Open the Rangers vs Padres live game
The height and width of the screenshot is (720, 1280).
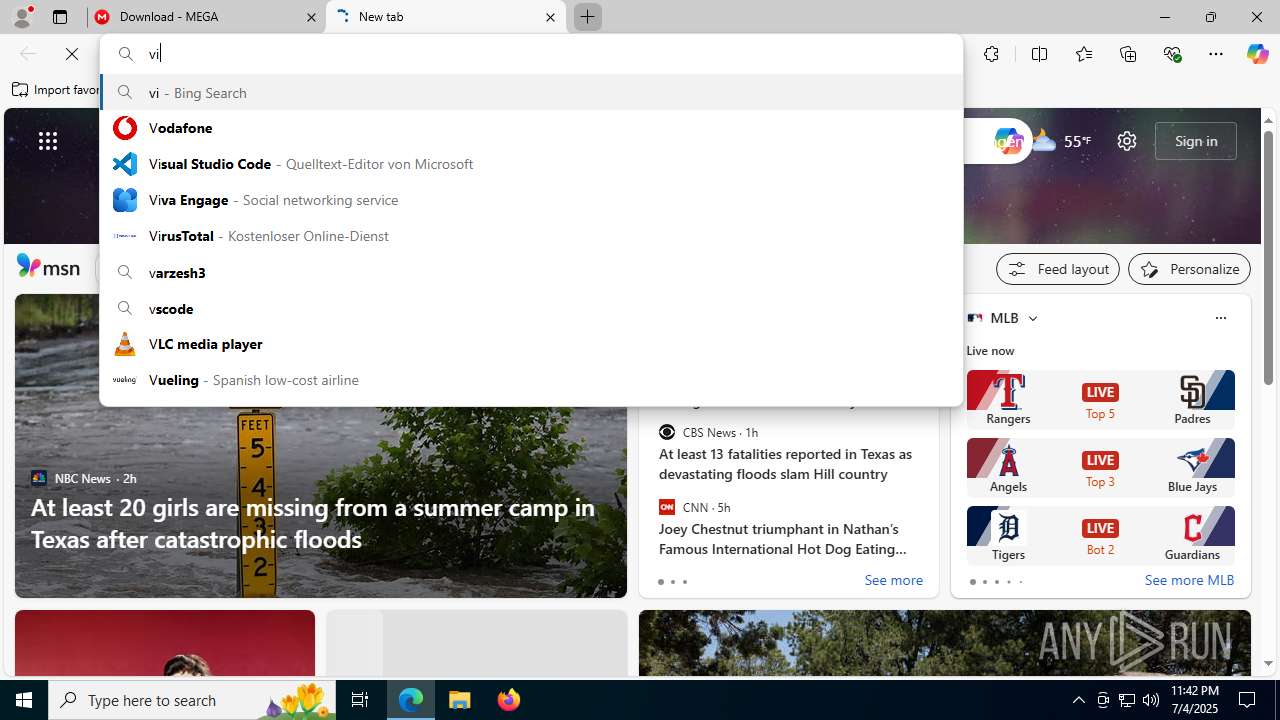[1100, 399]
